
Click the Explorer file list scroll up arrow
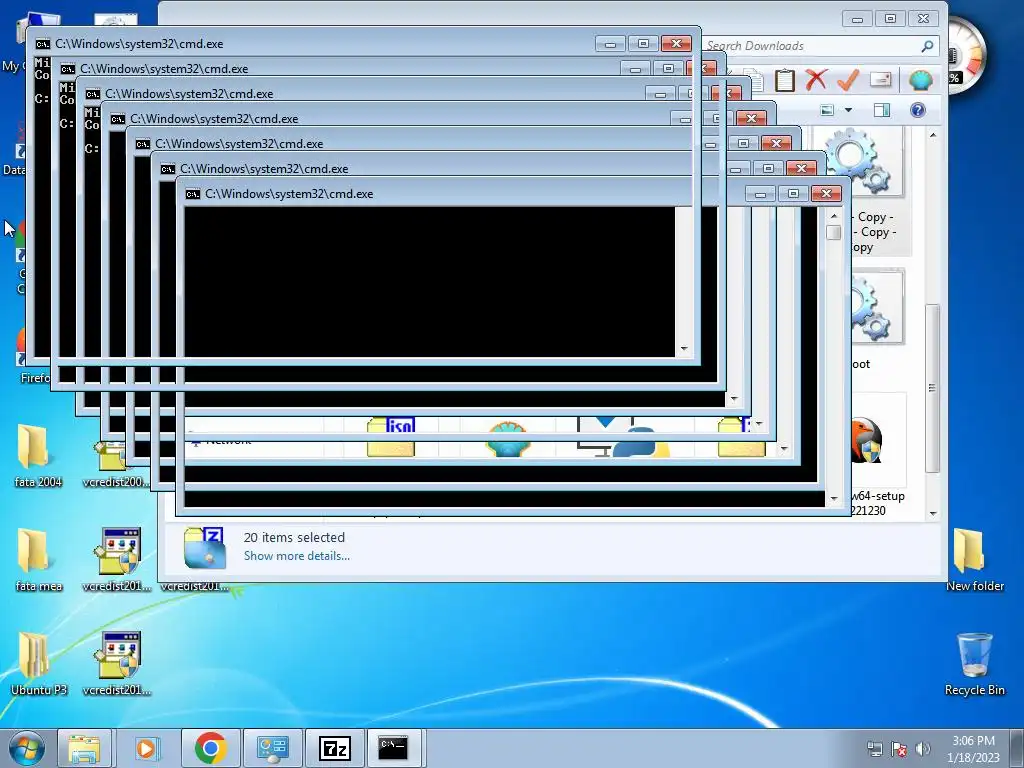point(933,135)
